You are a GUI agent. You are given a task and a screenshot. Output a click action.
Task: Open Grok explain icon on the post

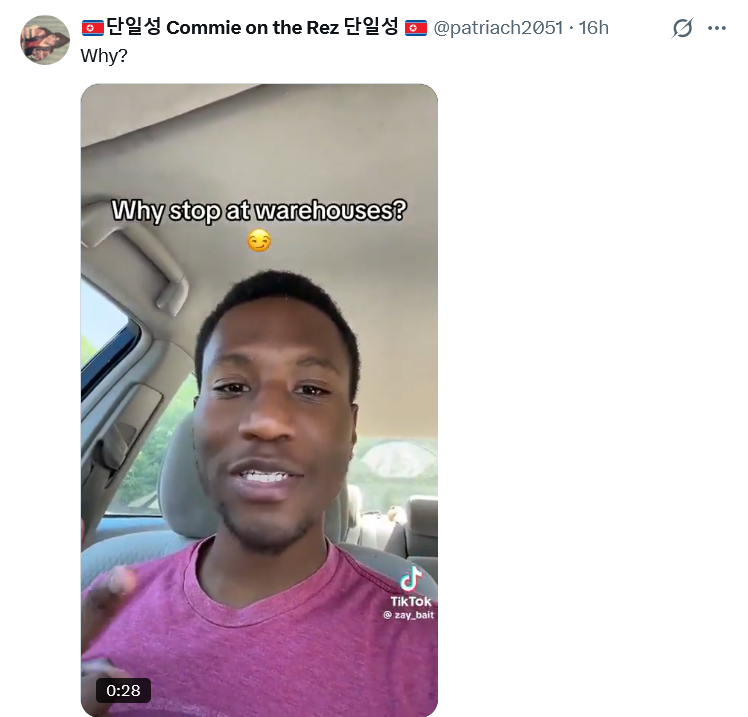click(682, 28)
